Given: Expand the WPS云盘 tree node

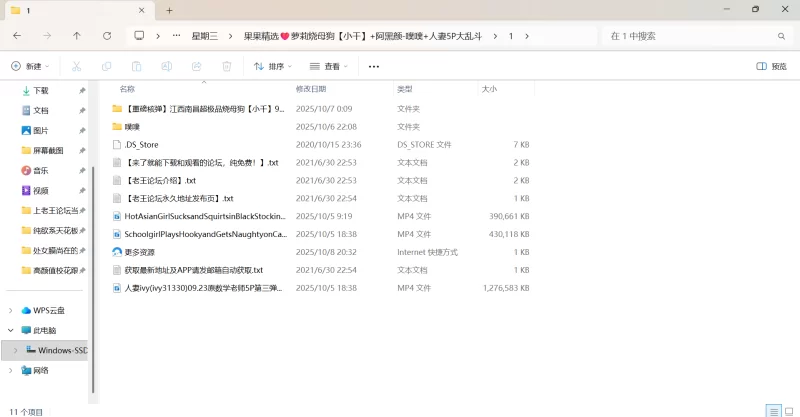Looking at the screenshot, I should [10, 310].
